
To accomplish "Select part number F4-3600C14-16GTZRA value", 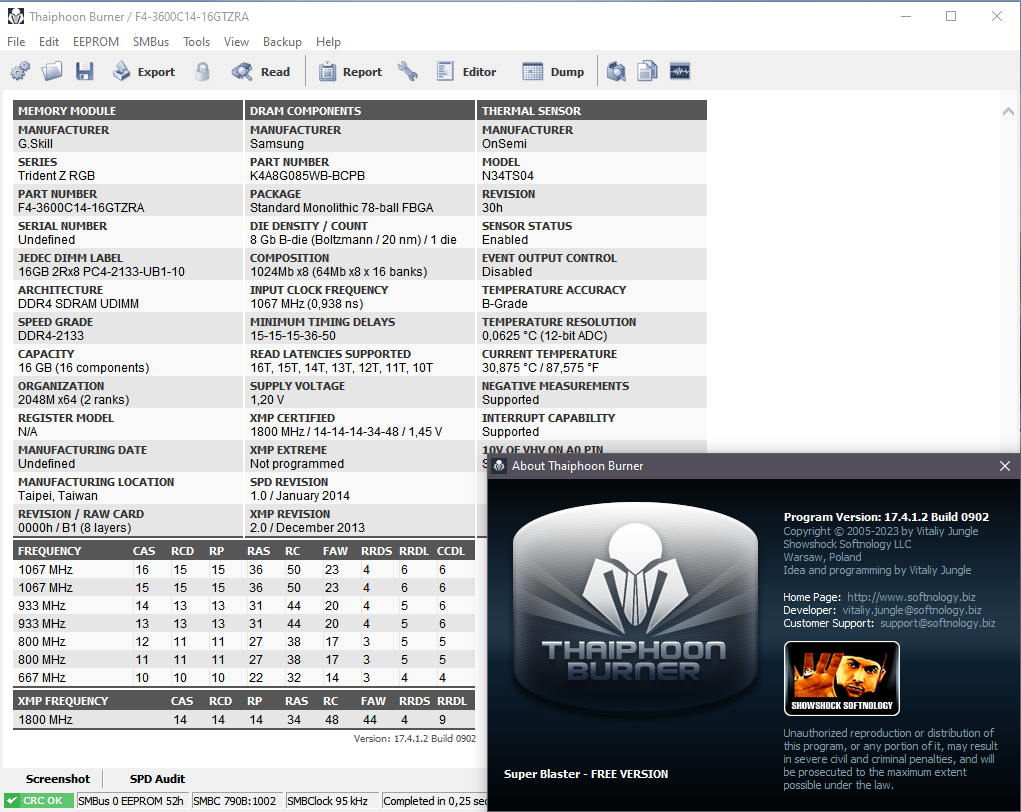I will [81, 208].
